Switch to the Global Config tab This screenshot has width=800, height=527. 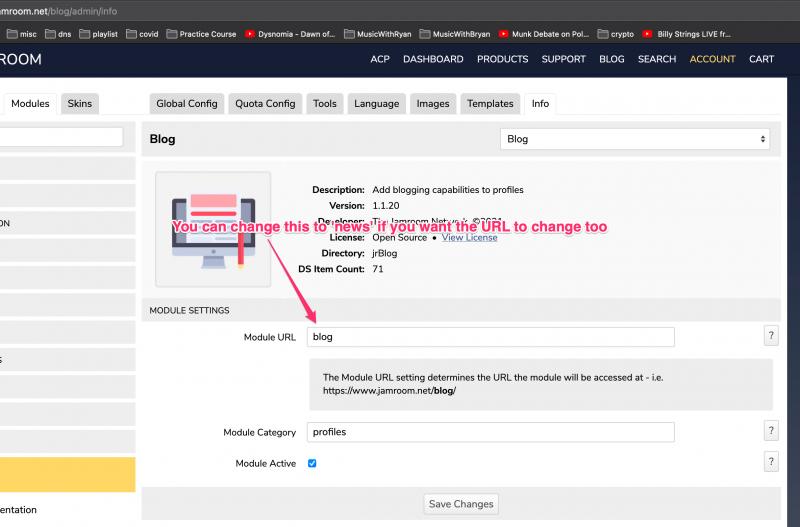[186, 103]
